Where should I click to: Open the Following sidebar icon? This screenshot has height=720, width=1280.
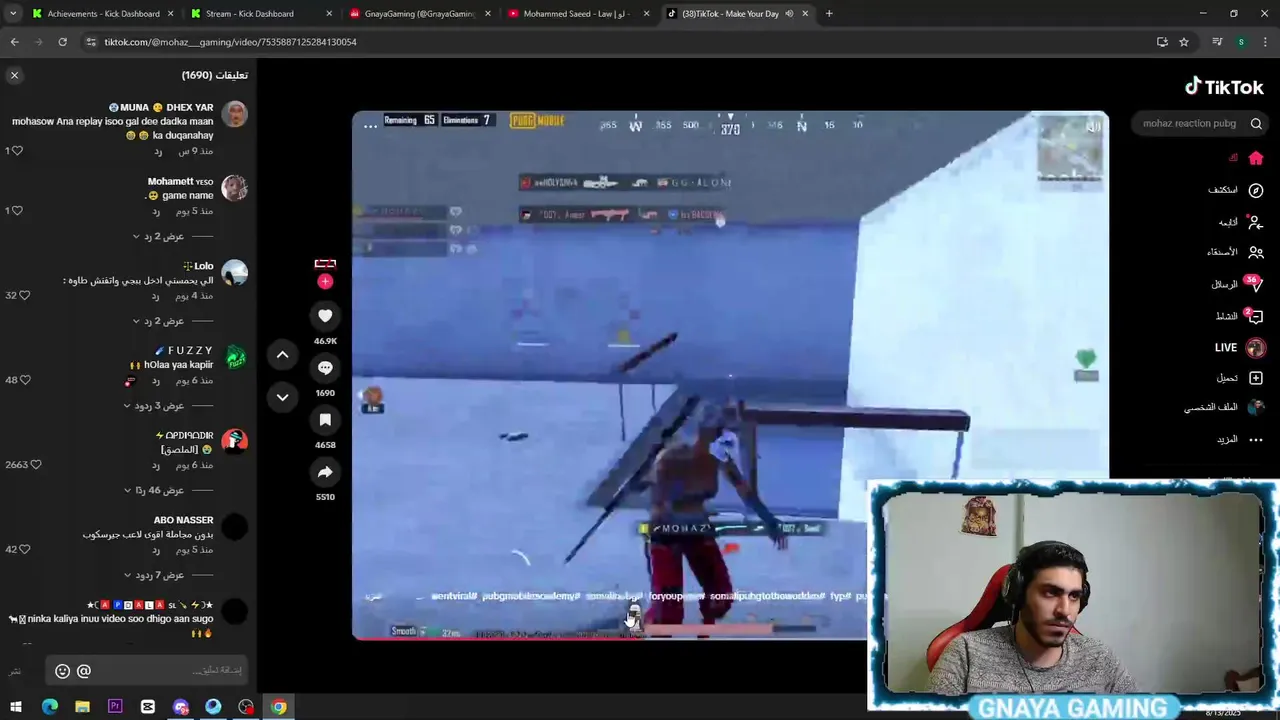point(1256,222)
